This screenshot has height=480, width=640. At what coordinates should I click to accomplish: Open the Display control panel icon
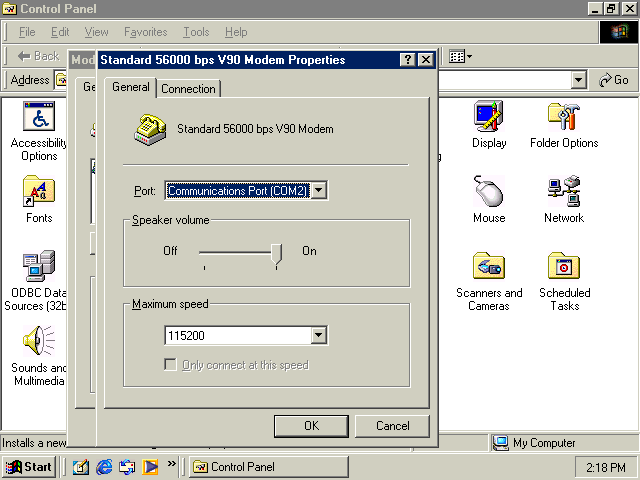(489, 116)
